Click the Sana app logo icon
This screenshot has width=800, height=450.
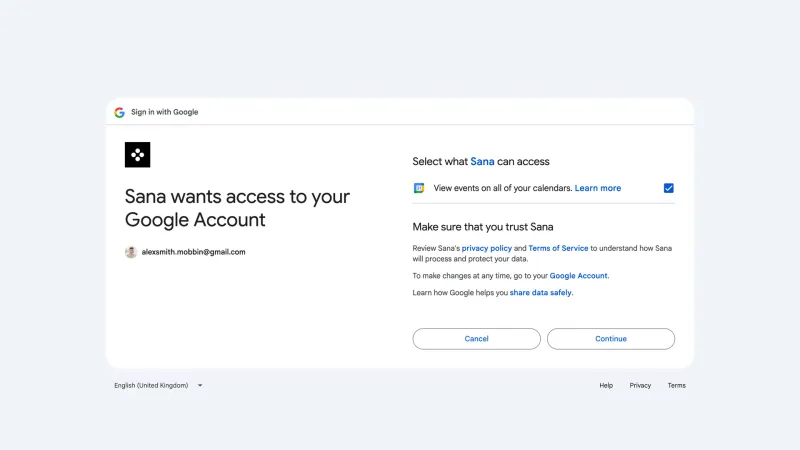[x=138, y=155]
